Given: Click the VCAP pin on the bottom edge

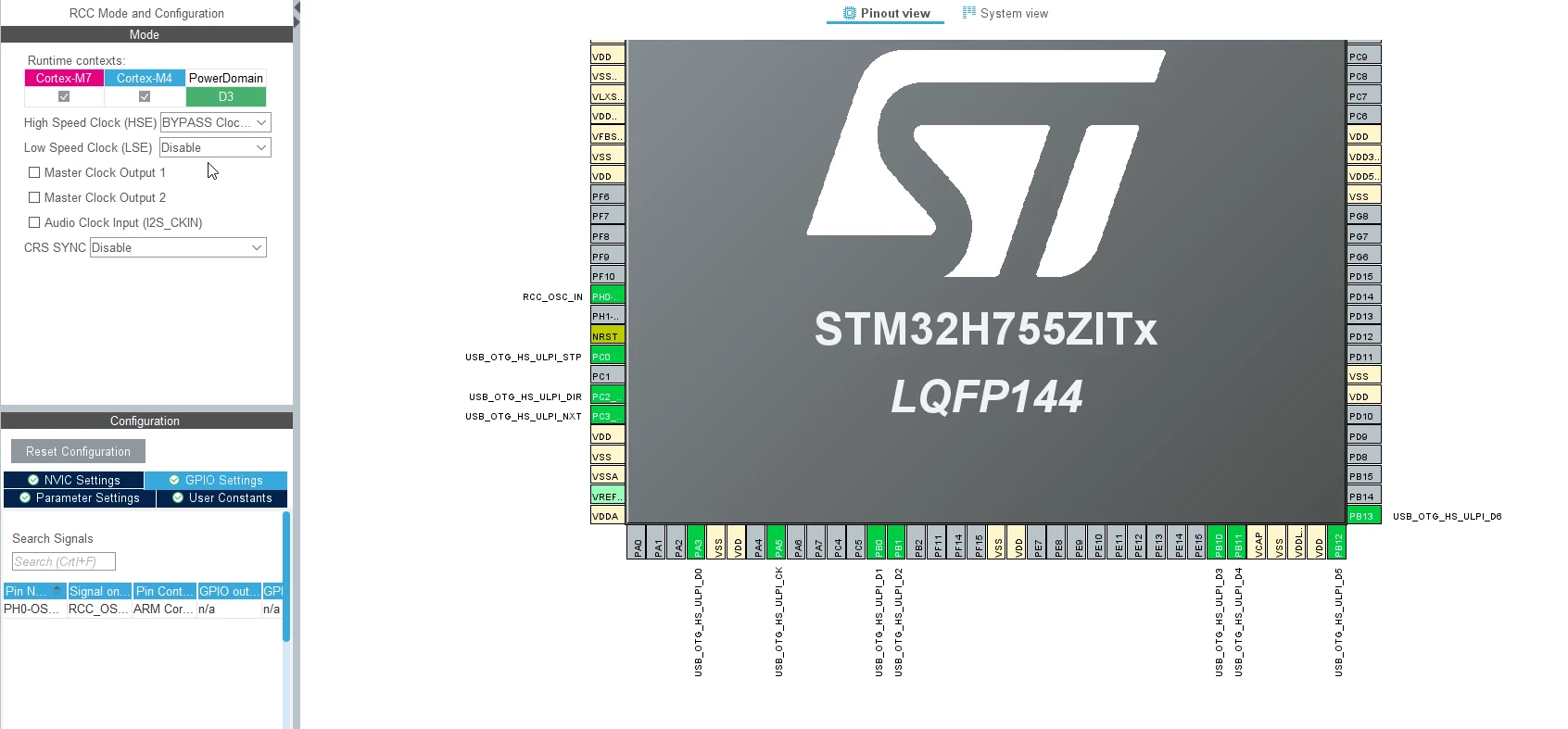Looking at the screenshot, I should 1258,543.
